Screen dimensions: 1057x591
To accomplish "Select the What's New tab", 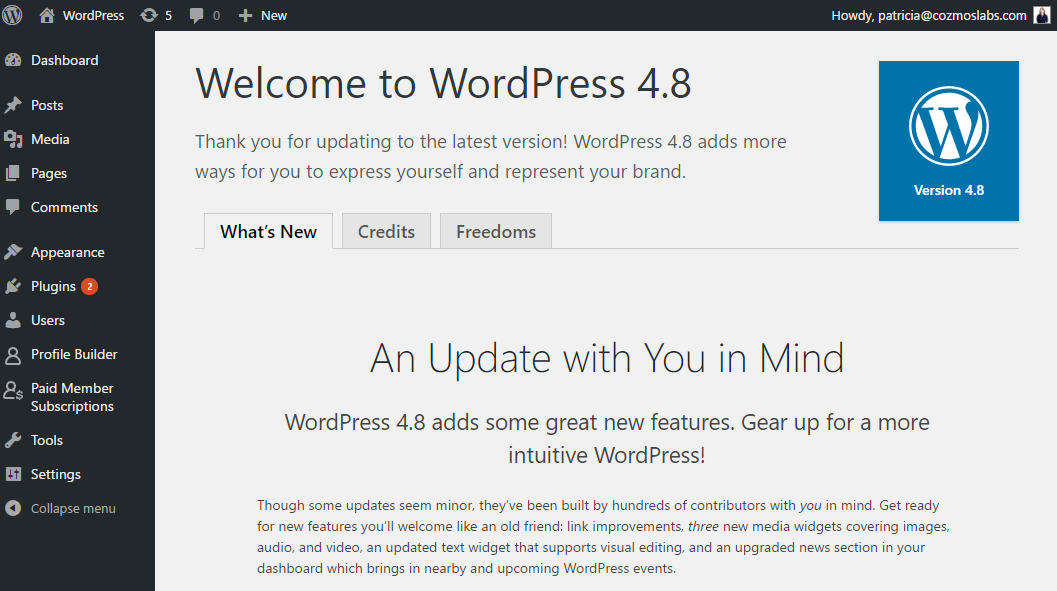I will (268, 231).
